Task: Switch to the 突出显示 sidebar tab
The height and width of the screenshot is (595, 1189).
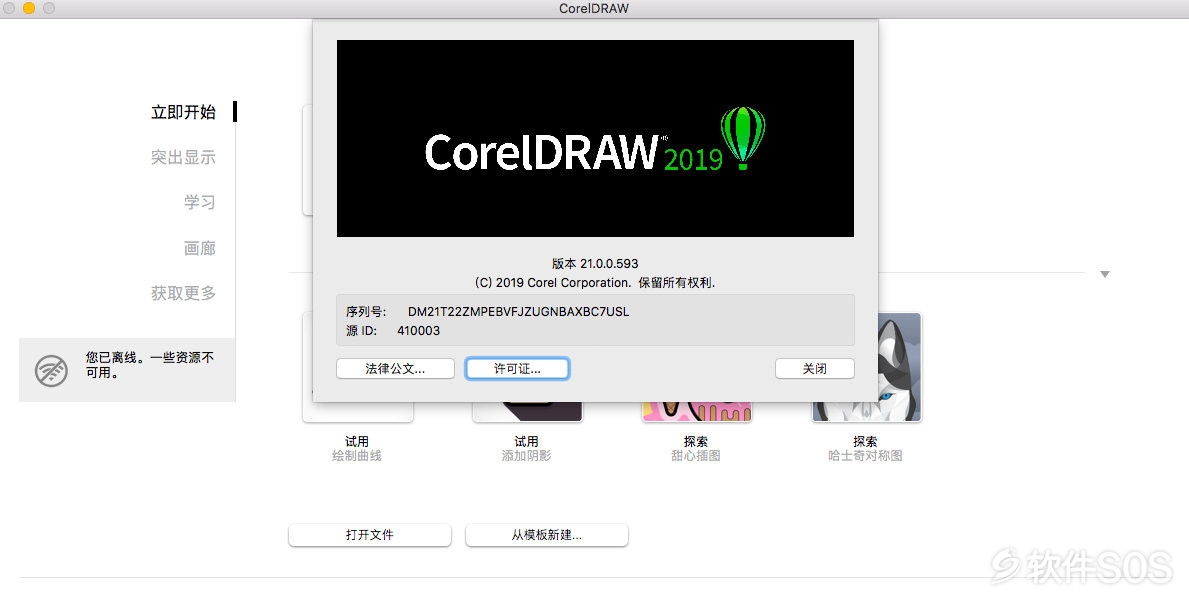Action: coord(184,158)
